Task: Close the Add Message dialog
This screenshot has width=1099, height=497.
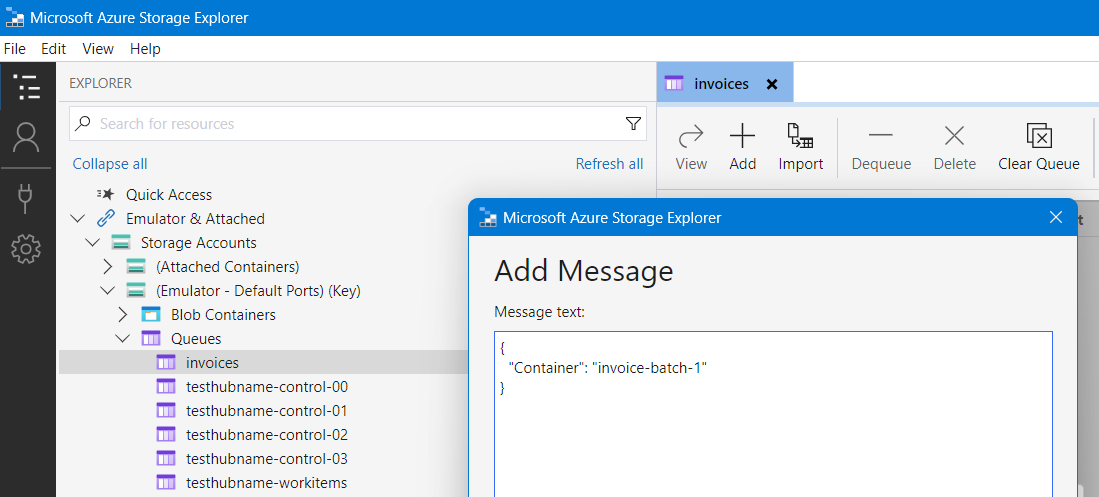Action: tap(1056, 217)
